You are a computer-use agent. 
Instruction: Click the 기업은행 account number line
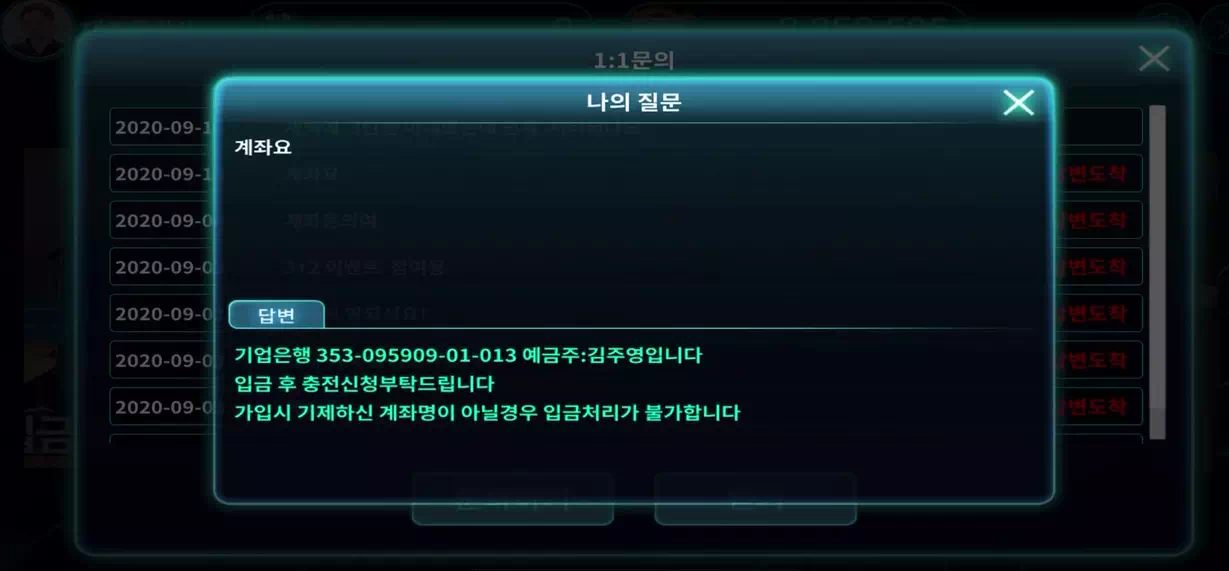point(468,355)
